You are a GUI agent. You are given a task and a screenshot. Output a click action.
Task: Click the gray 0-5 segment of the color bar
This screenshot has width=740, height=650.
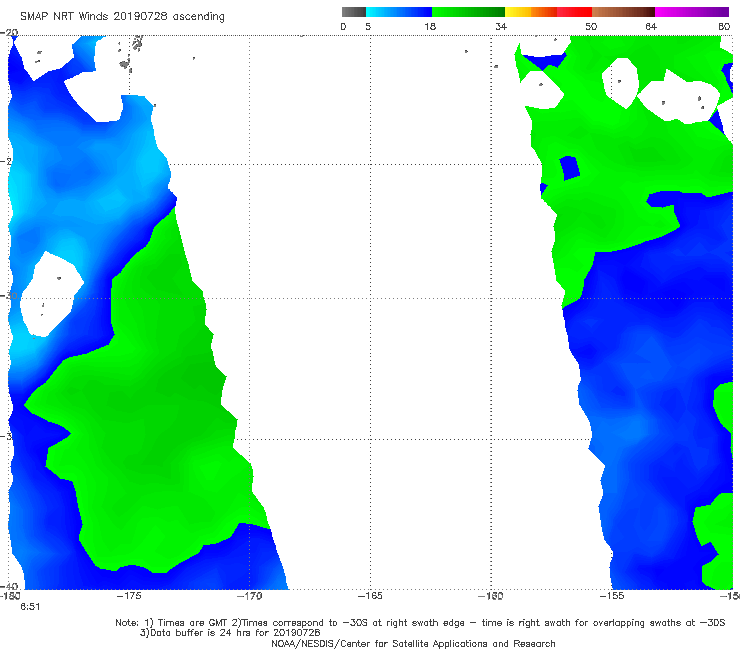(x=353, y=12)
